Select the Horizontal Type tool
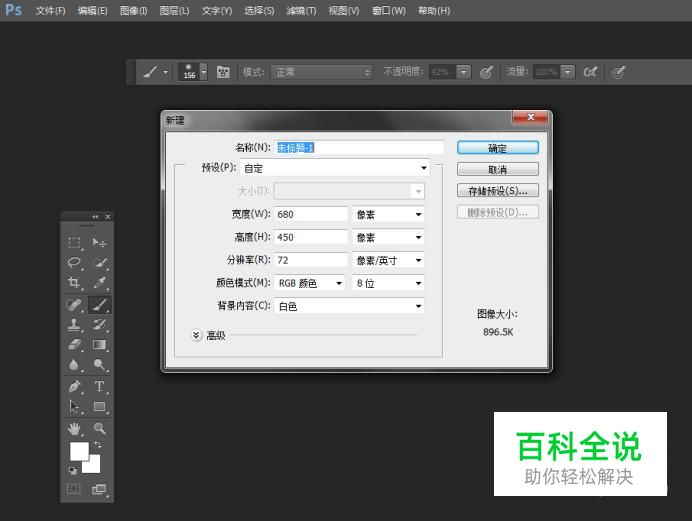 pyautogui.click(x=100, y=387)
